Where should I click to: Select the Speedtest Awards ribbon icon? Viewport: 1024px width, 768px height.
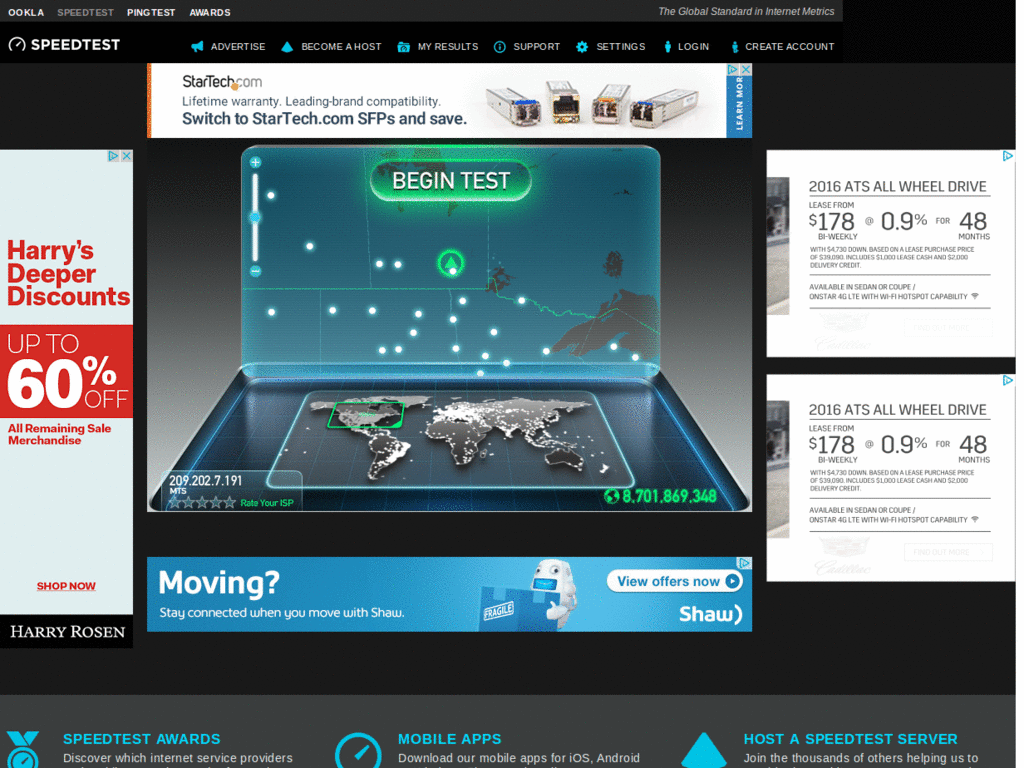24,749
